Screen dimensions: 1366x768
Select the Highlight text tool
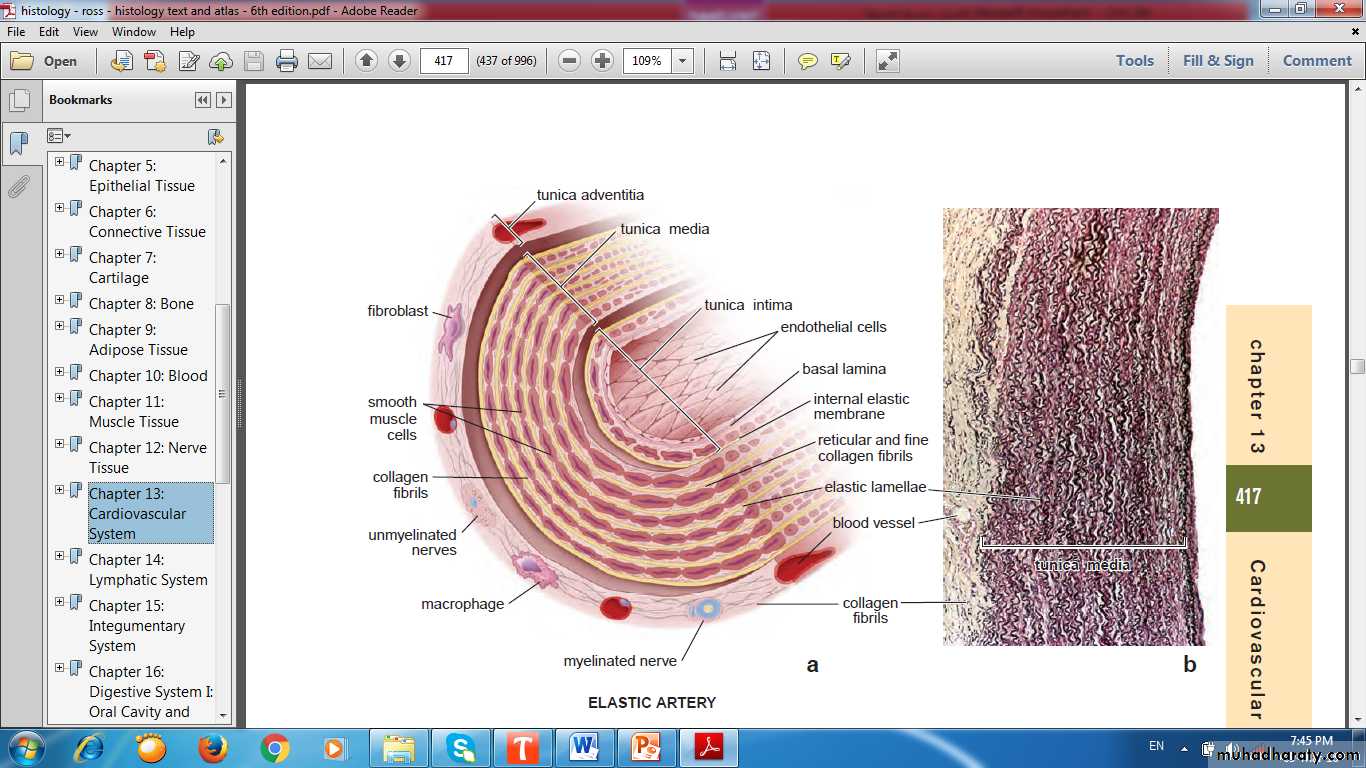click(x=840, y=61)
